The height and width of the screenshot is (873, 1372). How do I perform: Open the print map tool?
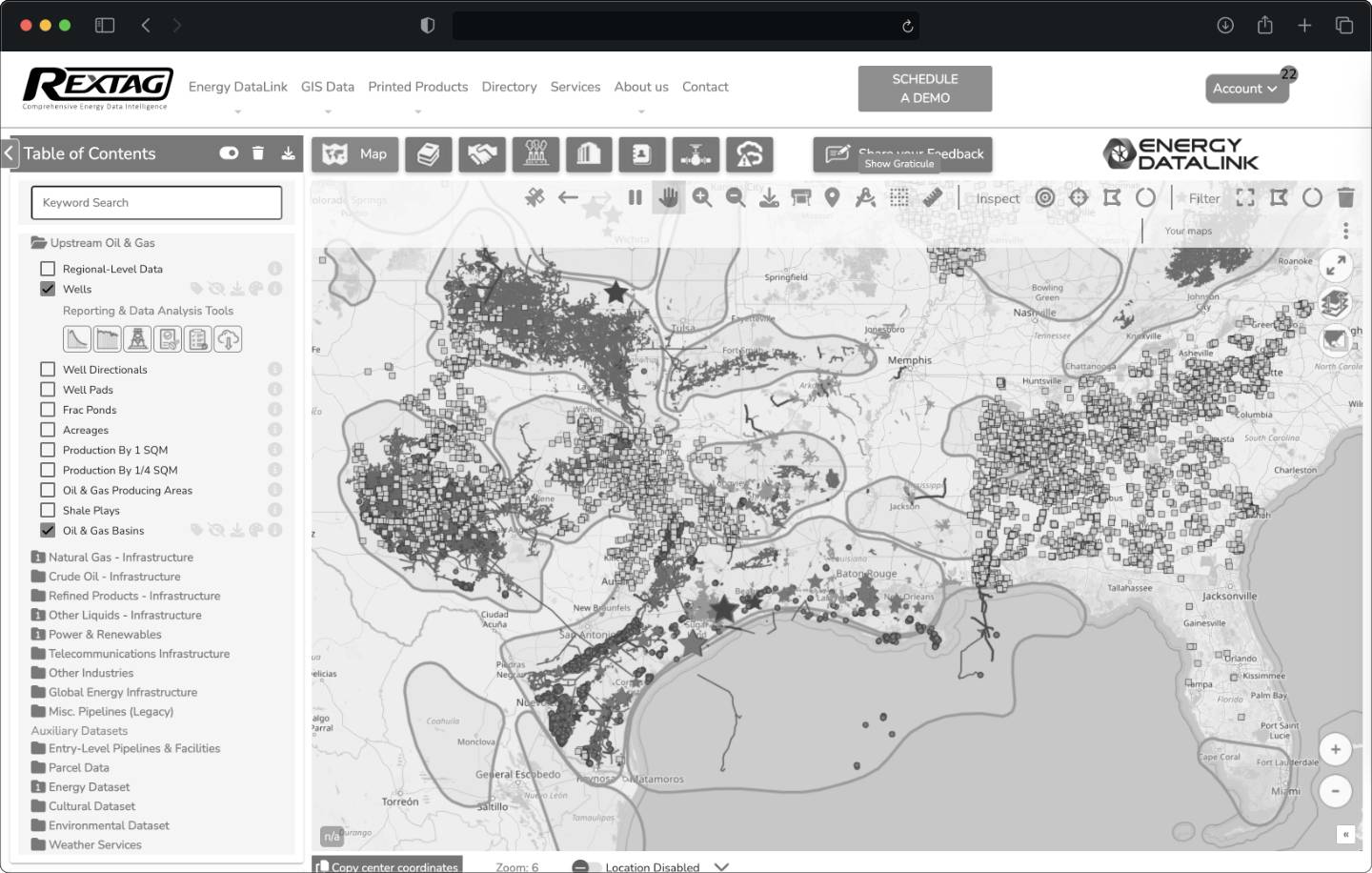[801, 197]
